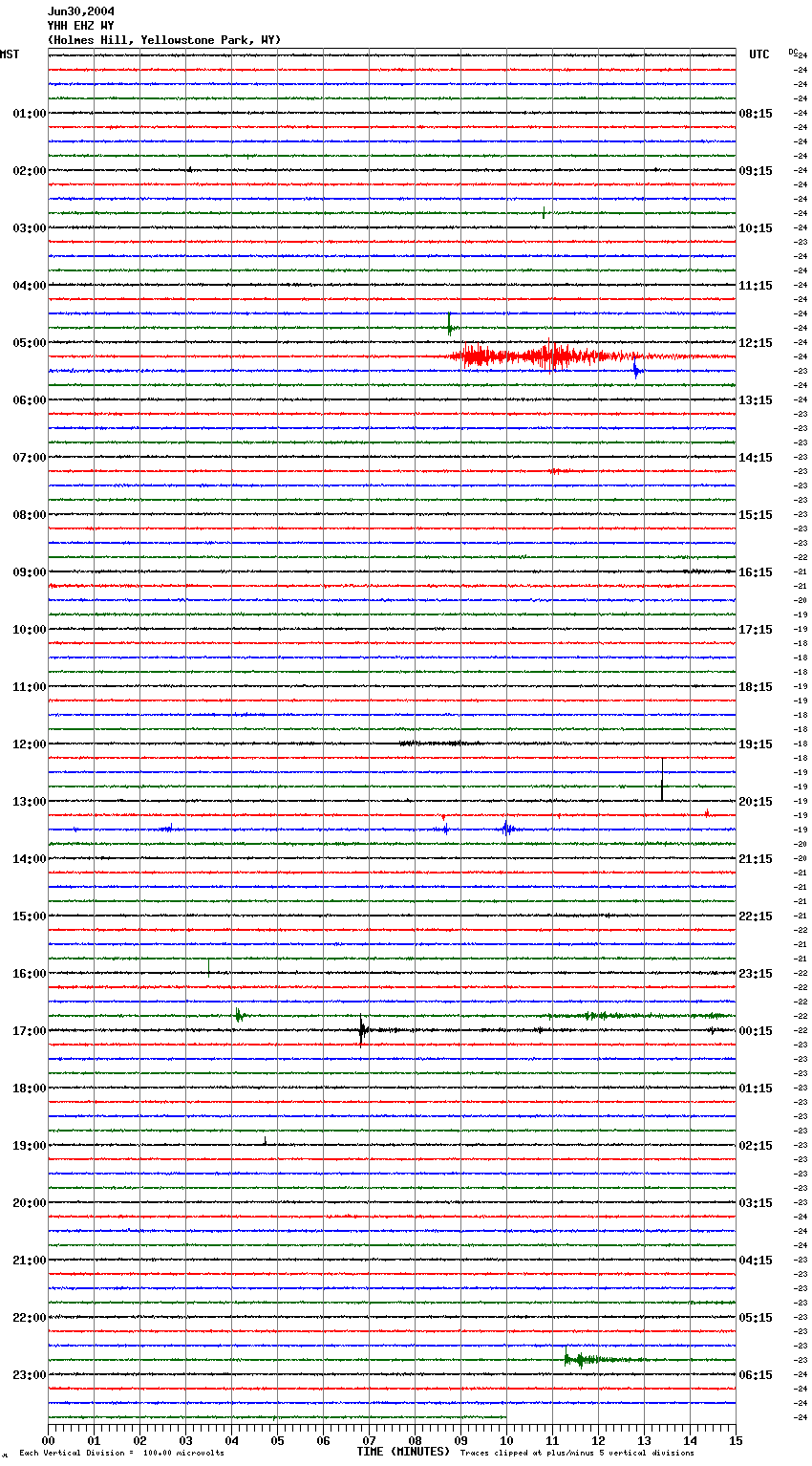The height and width of the screenshot is (1466, 812).
Task: Click the small green spike above the 03:00 trace
Action: click(x=544, y=213)
